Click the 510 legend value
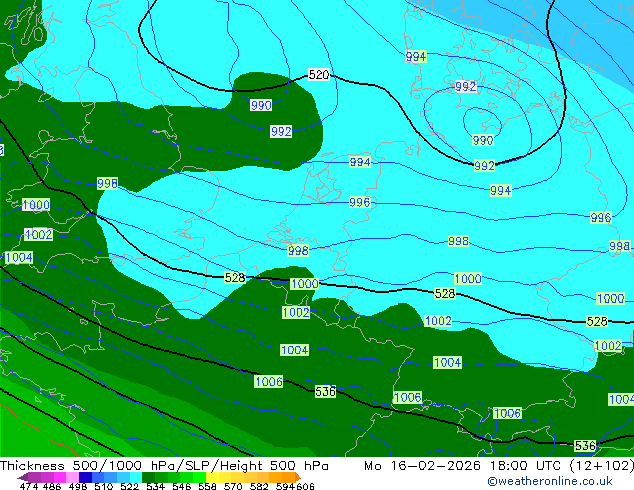This screenshot has width=634, height=490. click(104, 486)
